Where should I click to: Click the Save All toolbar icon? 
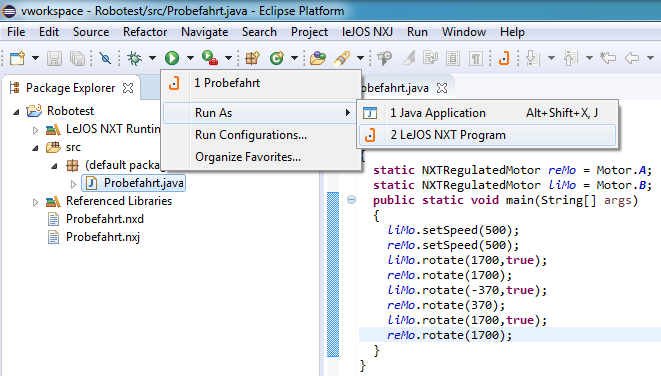click(78, 58)
